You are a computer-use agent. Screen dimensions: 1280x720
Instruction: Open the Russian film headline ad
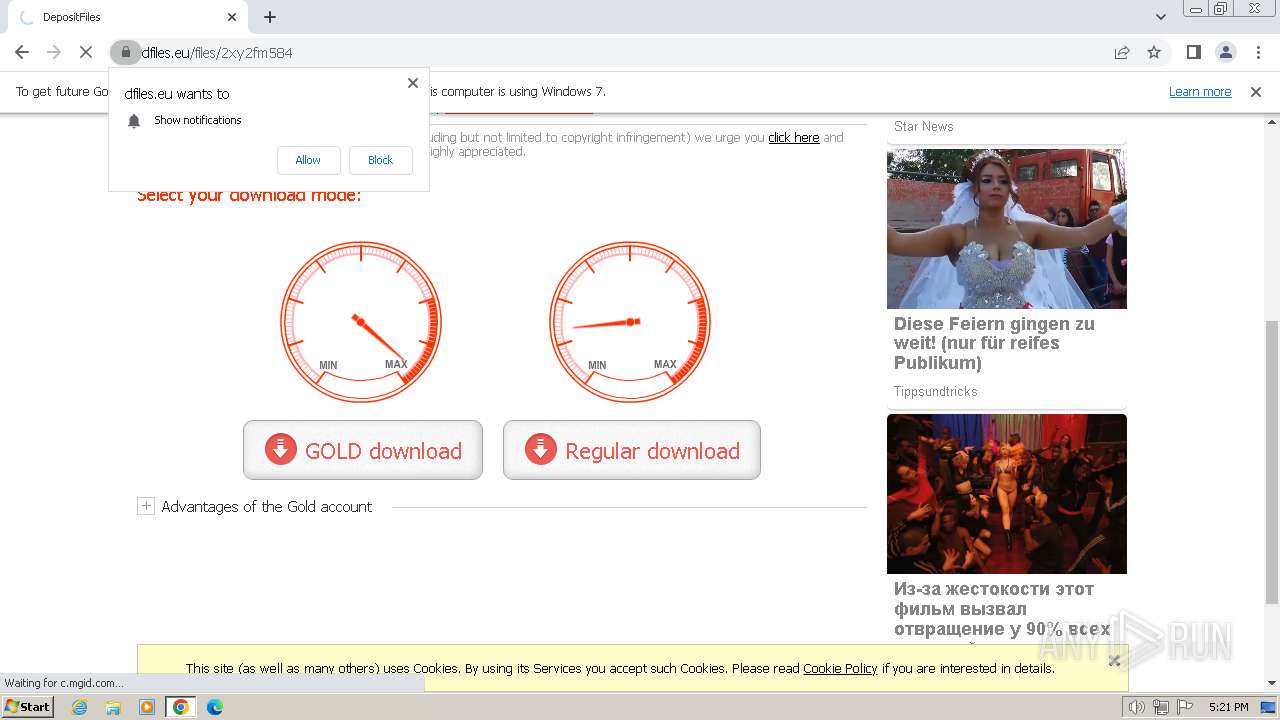1002,609
